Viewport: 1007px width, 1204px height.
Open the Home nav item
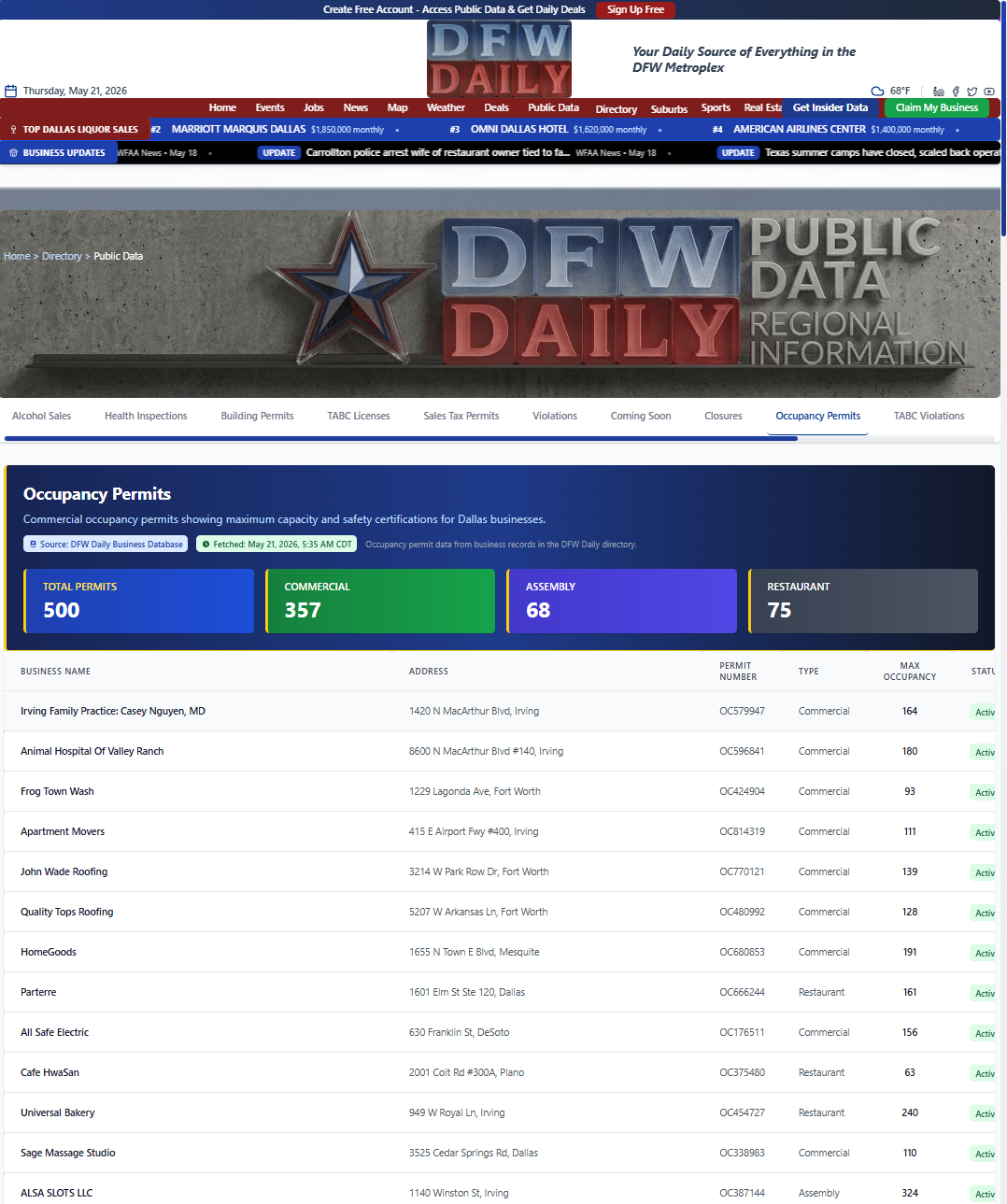(222, 107)
